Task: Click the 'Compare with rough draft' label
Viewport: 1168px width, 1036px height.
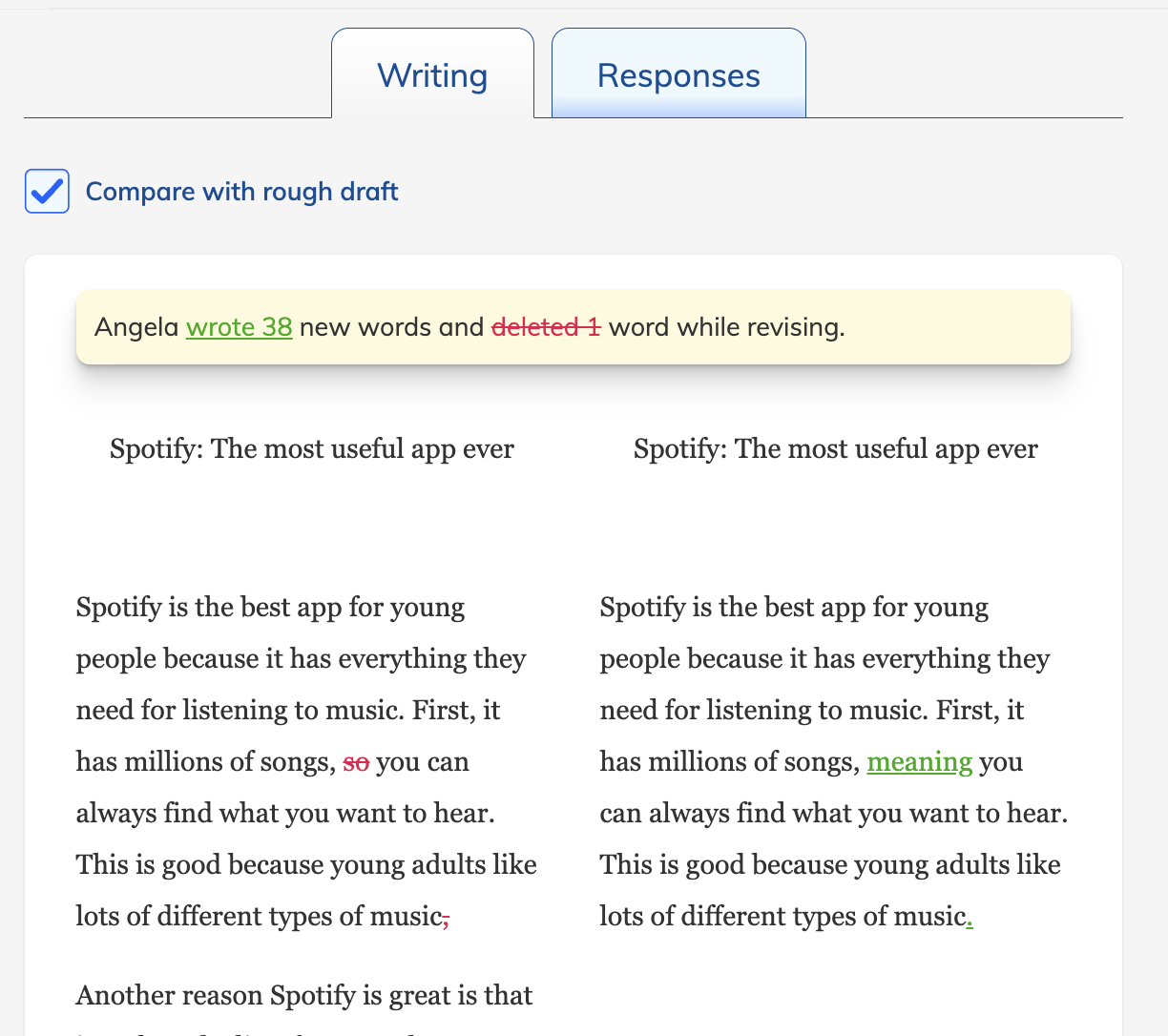Action: [x=241, y=192]
